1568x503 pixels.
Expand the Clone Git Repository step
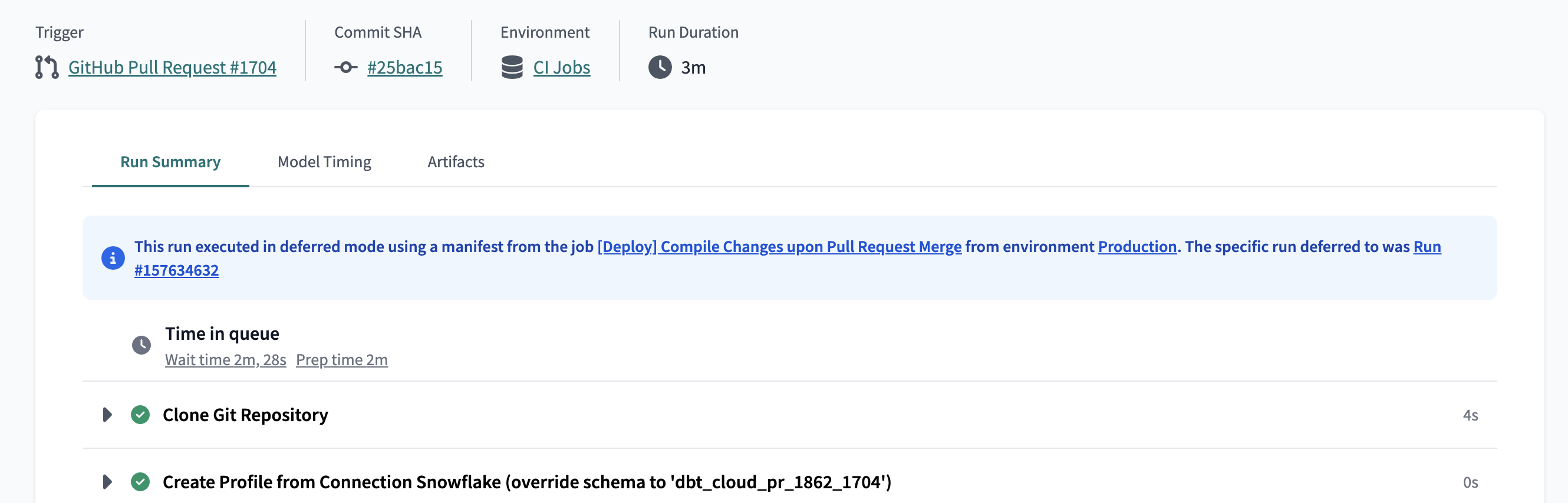tap(108, 414)
